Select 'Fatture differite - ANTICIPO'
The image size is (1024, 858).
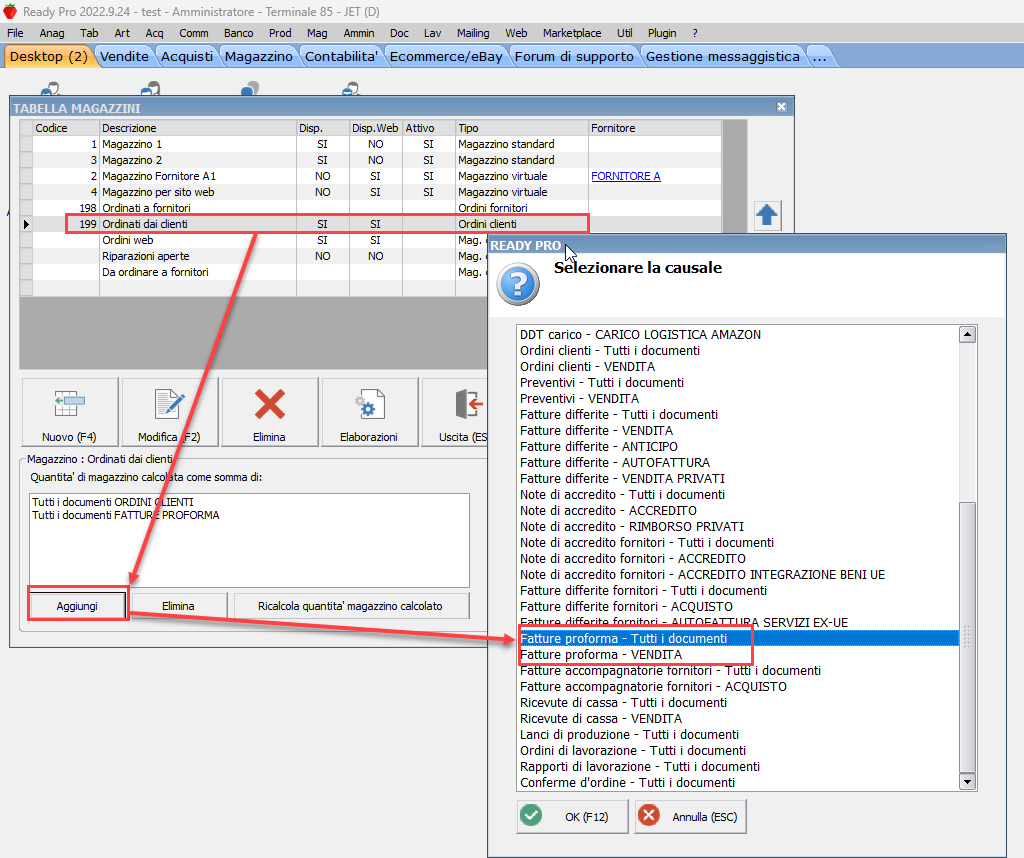click(x=738, y=447)
